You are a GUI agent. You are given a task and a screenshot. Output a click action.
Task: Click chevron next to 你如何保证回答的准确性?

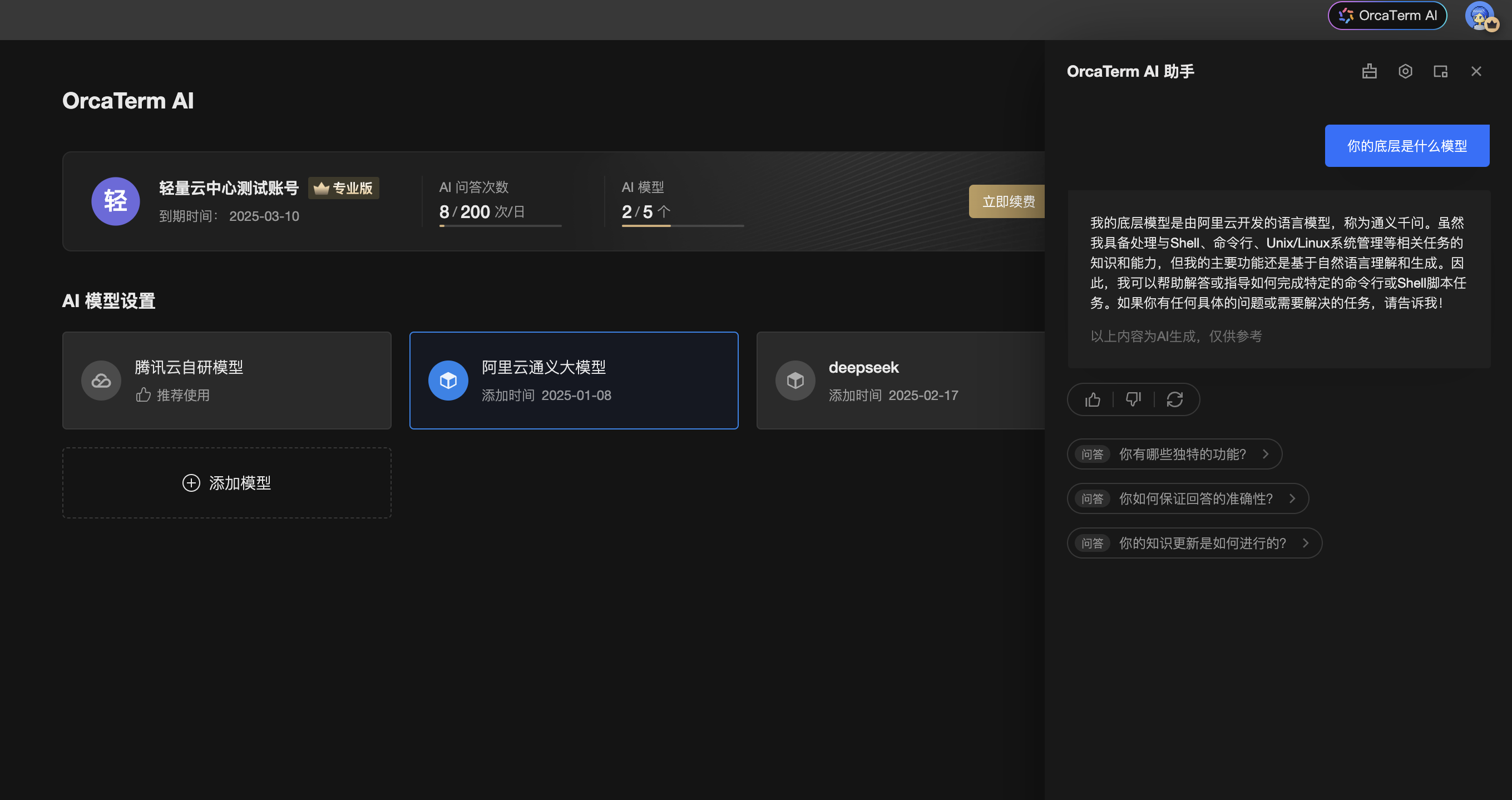[x=1292, y=498]
